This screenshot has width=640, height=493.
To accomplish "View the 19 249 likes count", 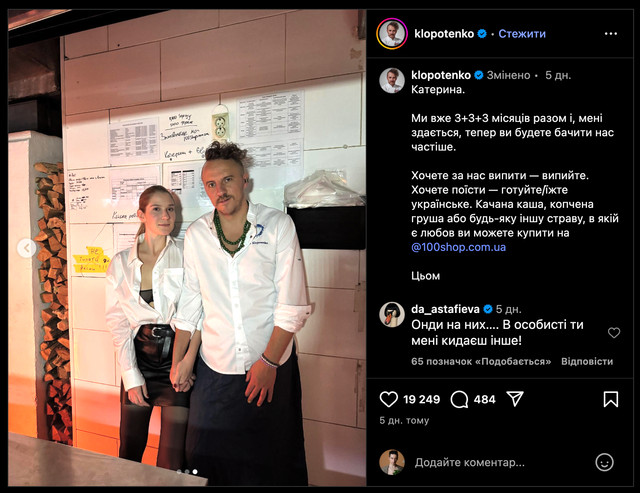I will click(x=422, y=399).
